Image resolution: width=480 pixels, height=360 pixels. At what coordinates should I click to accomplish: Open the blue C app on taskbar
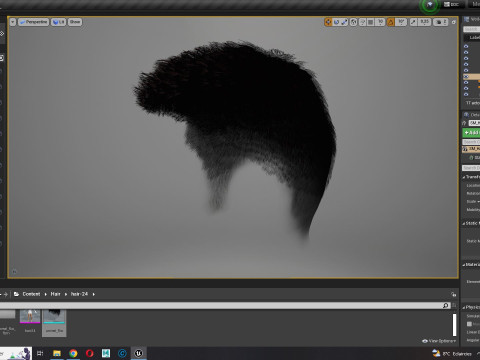(x=122, y=353)
